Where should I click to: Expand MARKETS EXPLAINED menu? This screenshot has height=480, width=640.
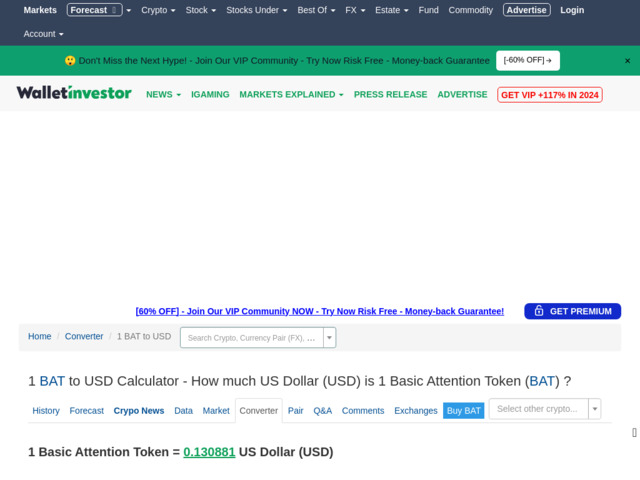pyautogui.click(x=291, y=95)
